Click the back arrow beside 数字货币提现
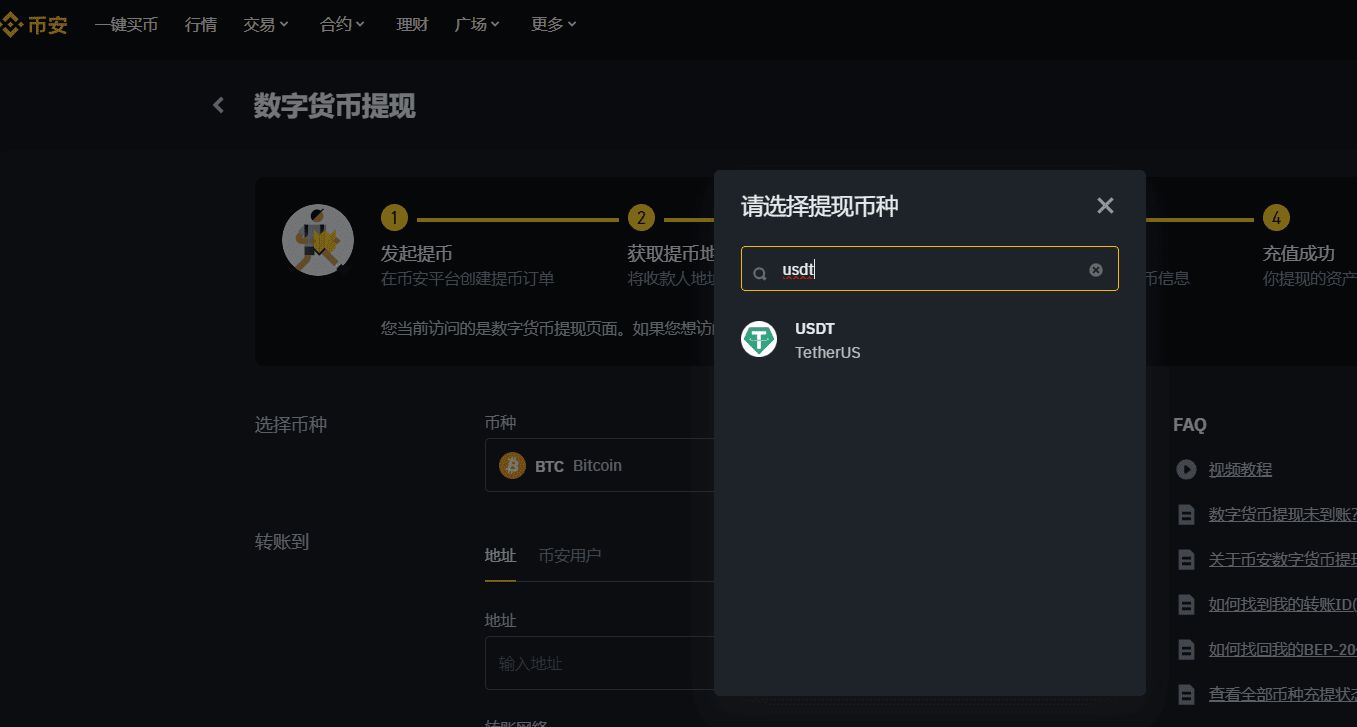 218,104
